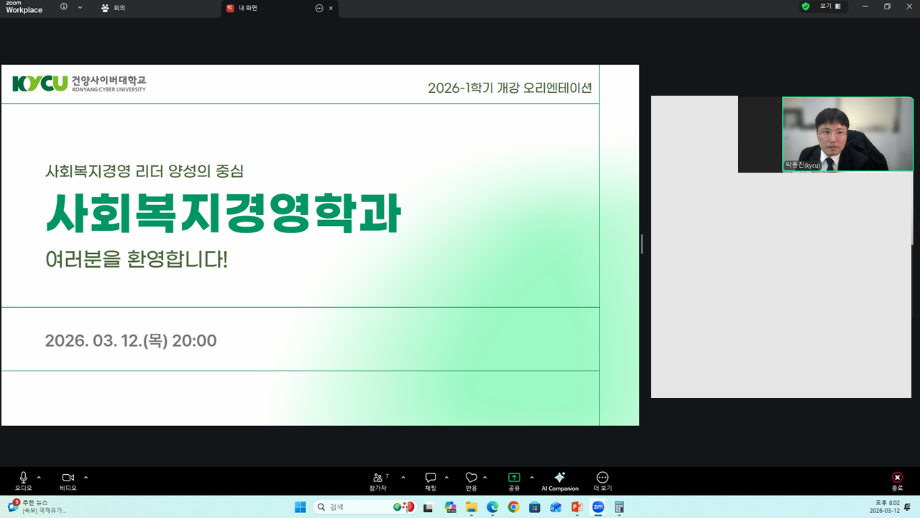This screenshot has height=518, width=920.
Task: Expand the dropdown chevron beside the info icon
Action: click(80, 8)
